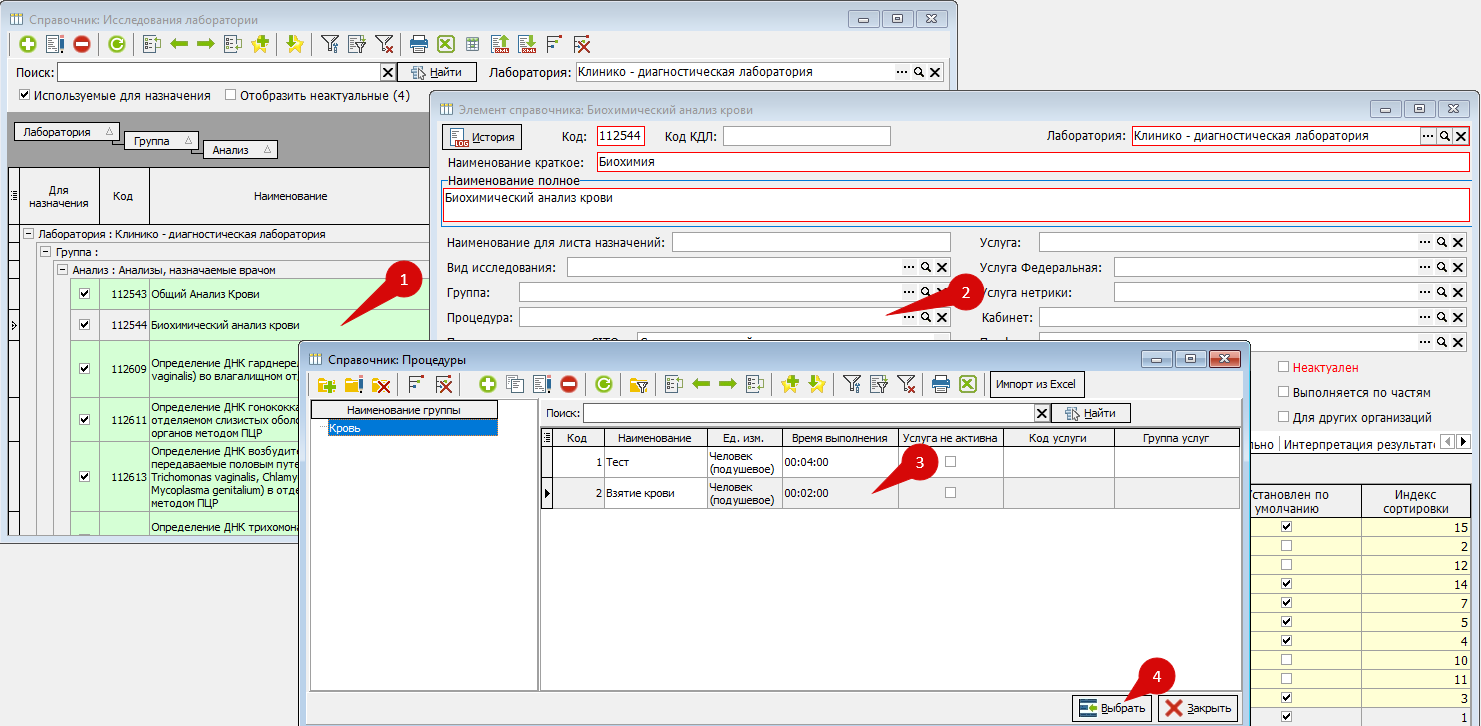Click magnifier search icon next to Кабинет field
Screen dimensions: 1481x726
1442,317
